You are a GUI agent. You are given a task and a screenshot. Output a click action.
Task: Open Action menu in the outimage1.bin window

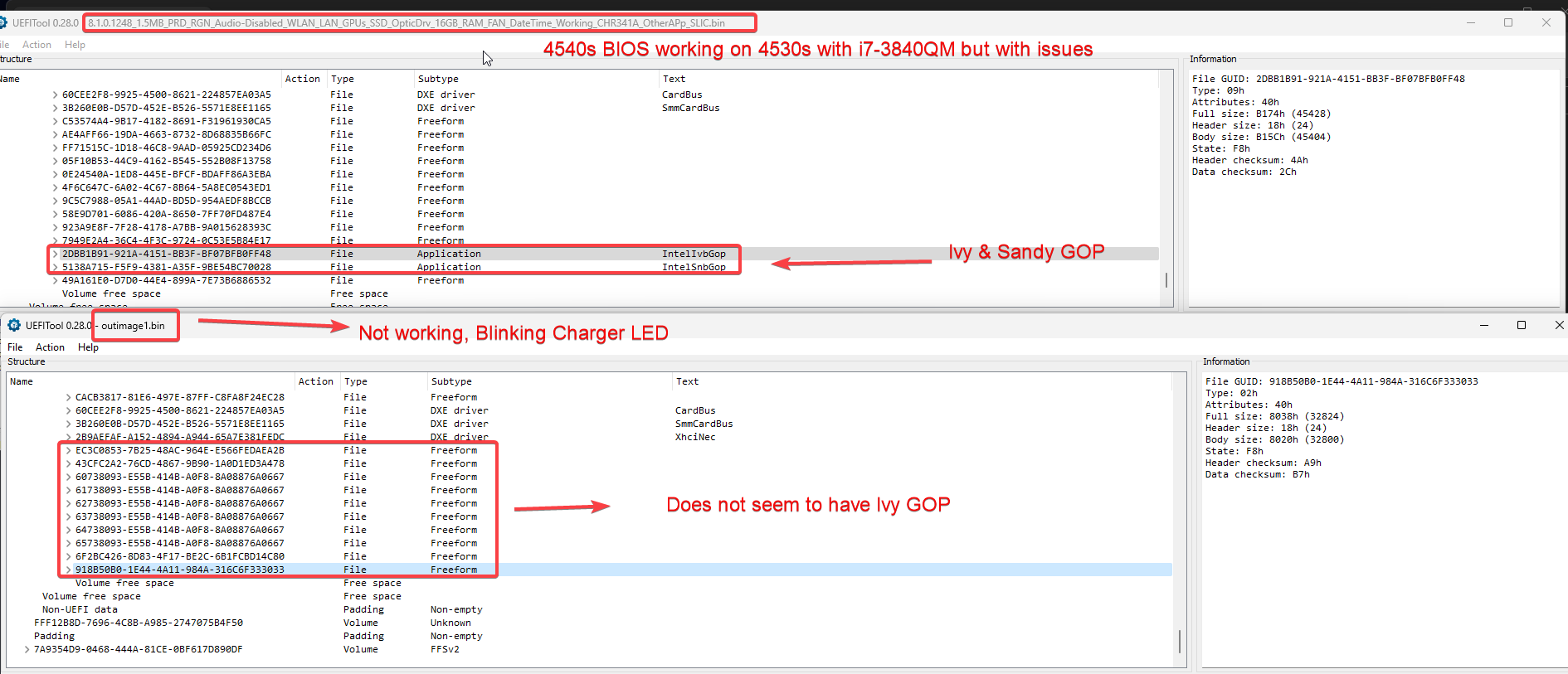coord(50,347)
